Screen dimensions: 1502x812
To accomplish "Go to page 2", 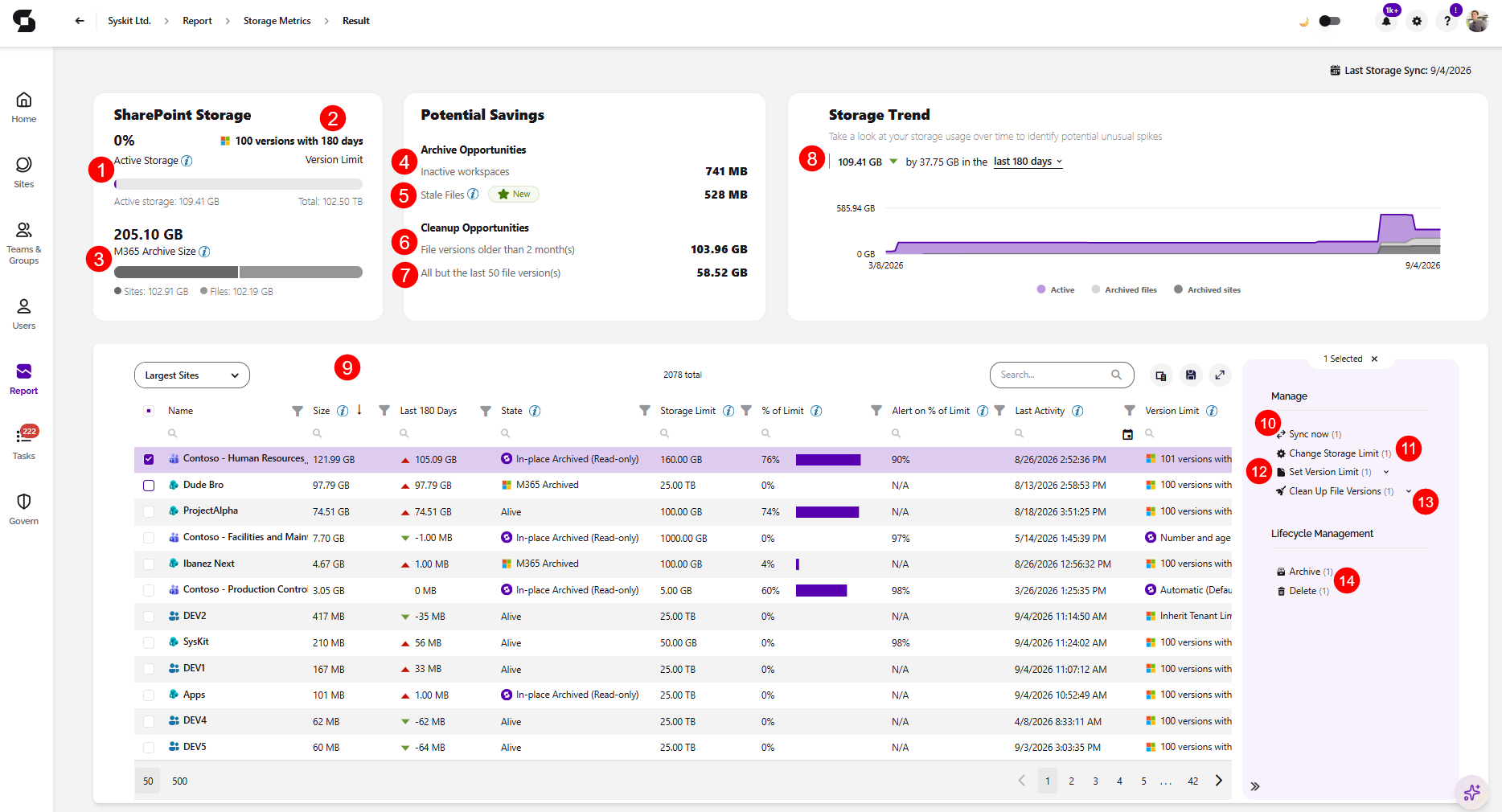I will pos(1071,781).
